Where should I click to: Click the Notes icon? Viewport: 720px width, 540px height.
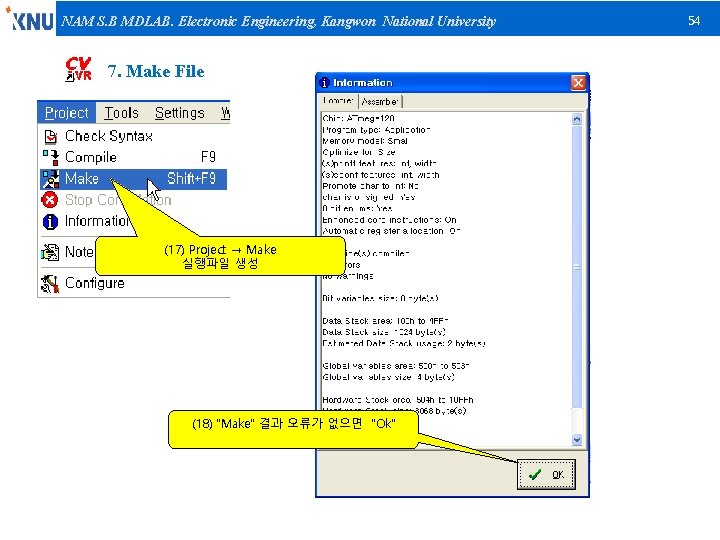tap(50, 252)
